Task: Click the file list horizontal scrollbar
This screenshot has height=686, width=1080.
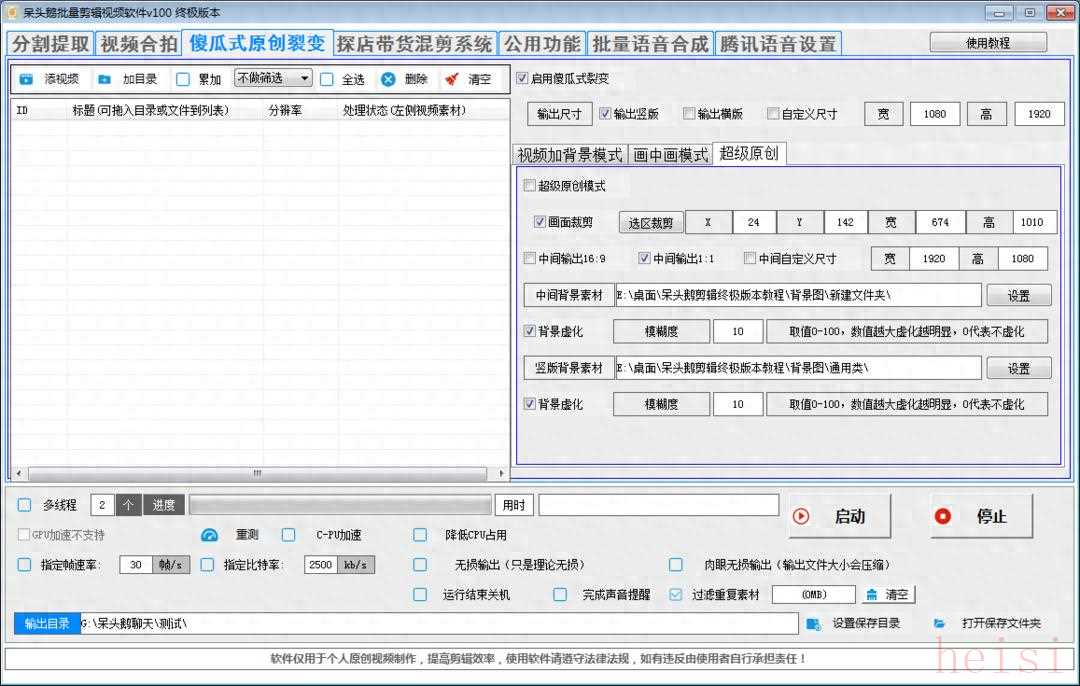Action: pos(258,472)
